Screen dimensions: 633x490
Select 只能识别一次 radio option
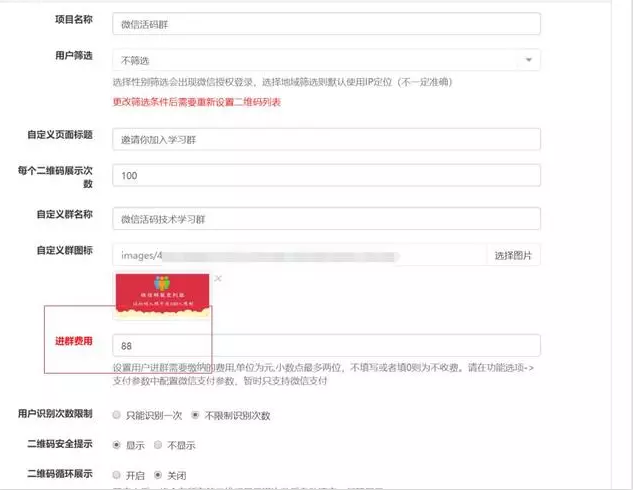[116, 415]
